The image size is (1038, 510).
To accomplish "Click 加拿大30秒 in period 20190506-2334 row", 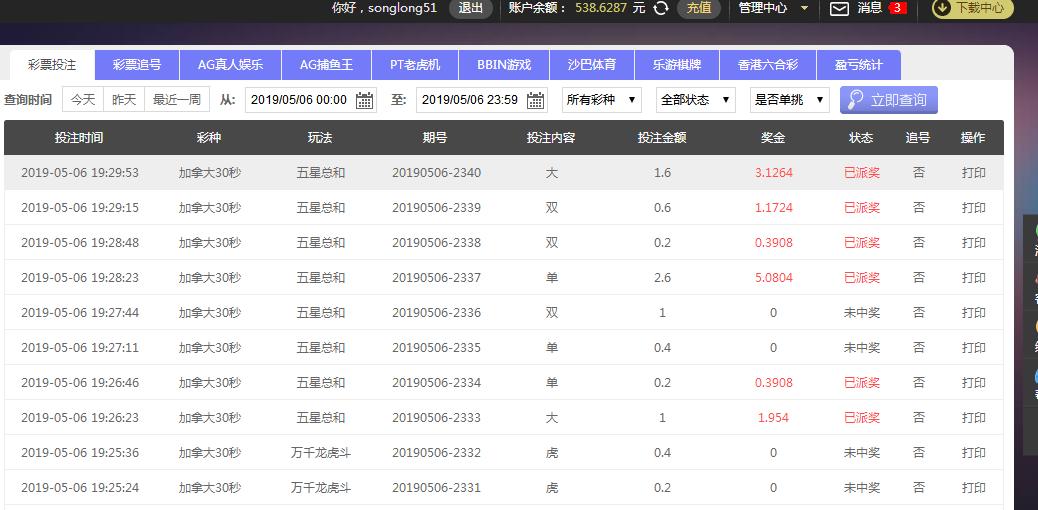I will tap(210, 383).
